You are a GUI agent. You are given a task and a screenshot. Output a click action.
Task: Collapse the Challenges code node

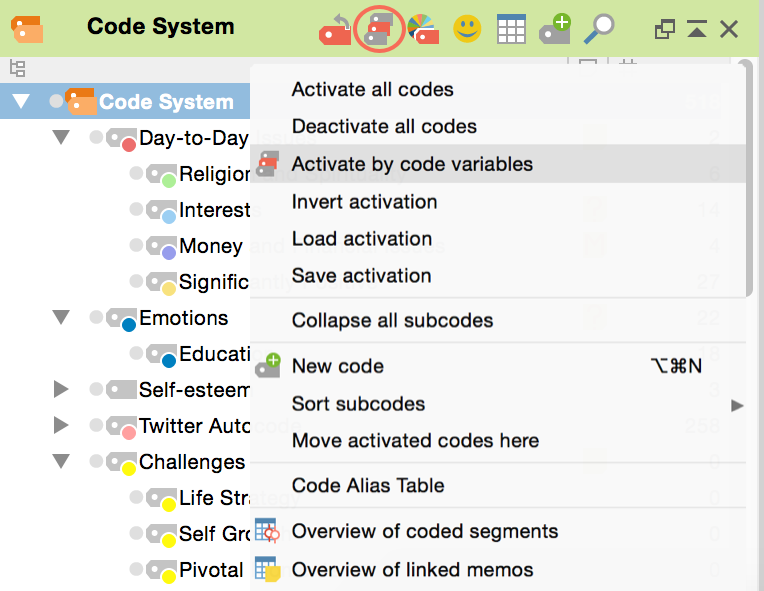coord(61,461)
